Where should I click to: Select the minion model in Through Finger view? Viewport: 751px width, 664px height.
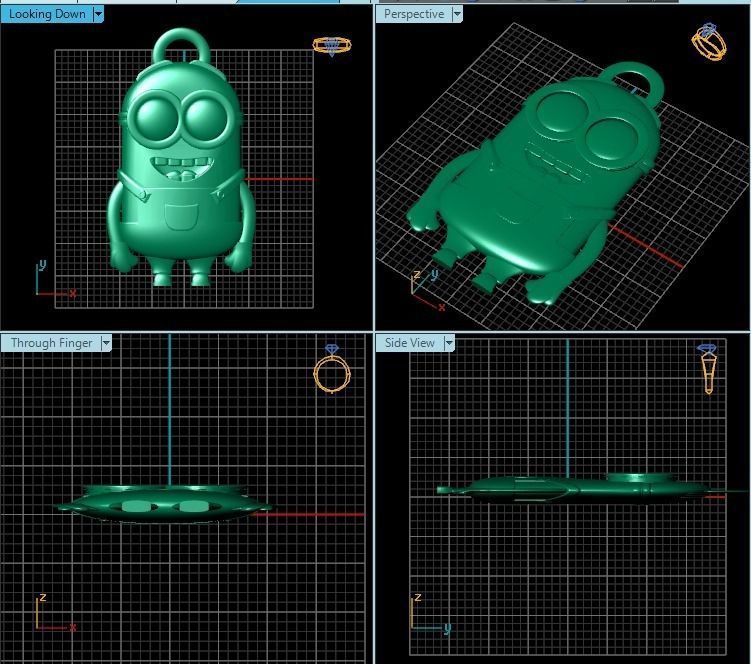coord(163,504)
